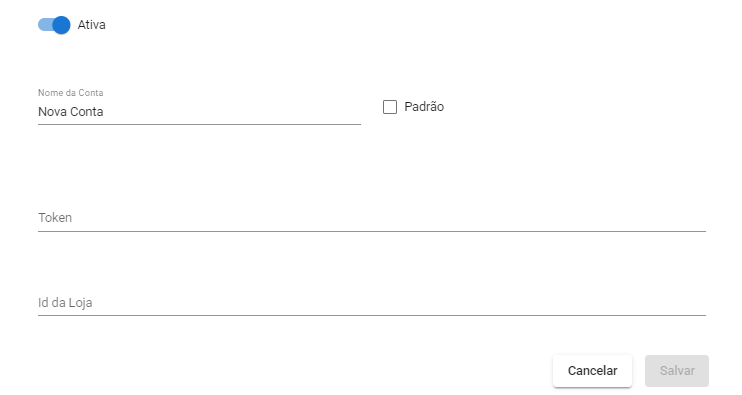742x395 pixels.
Task: Click the Cancelar button
Action: 592,371
